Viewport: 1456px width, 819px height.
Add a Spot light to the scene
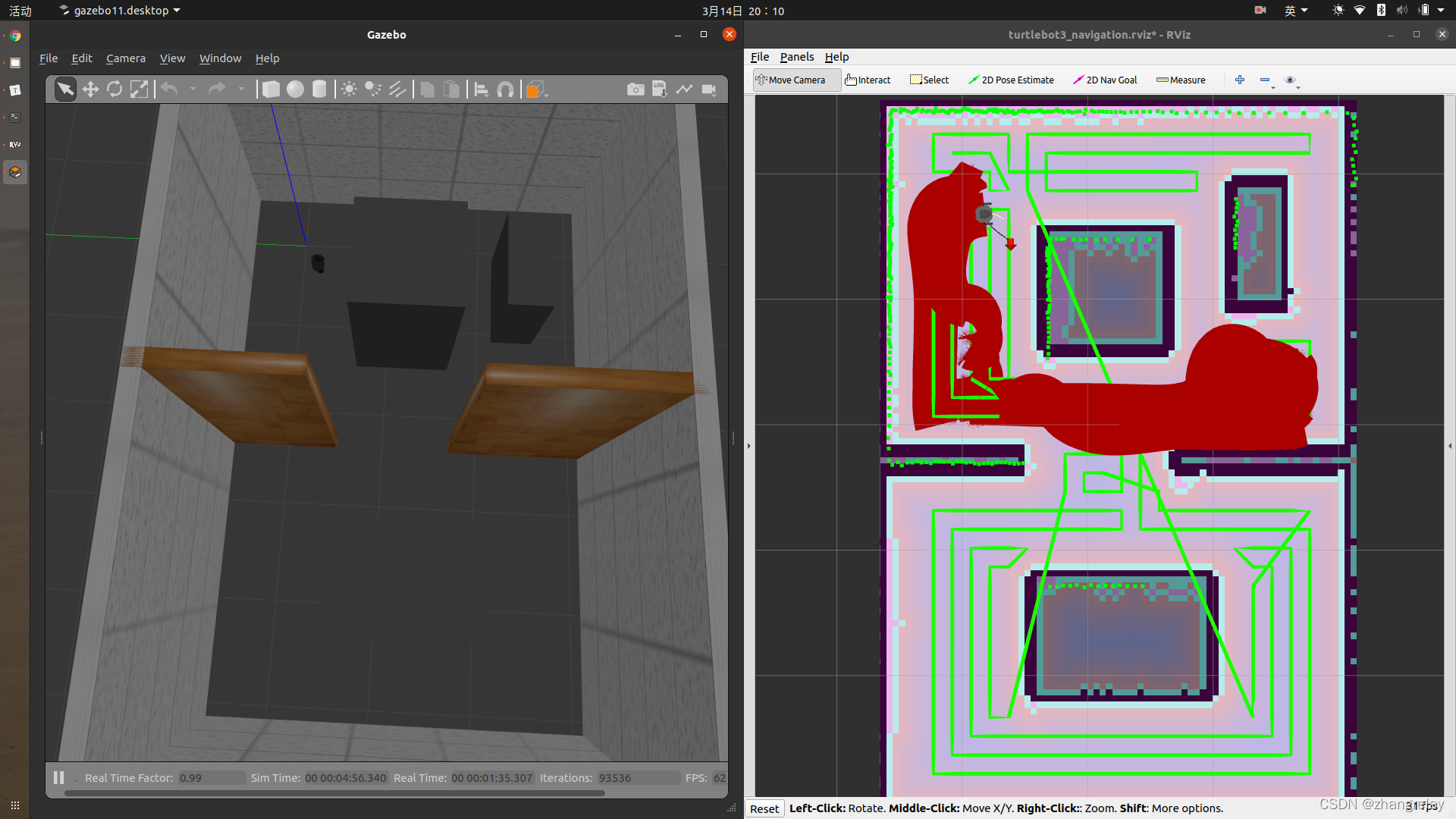pyautogui.click(x=372, y=89)
